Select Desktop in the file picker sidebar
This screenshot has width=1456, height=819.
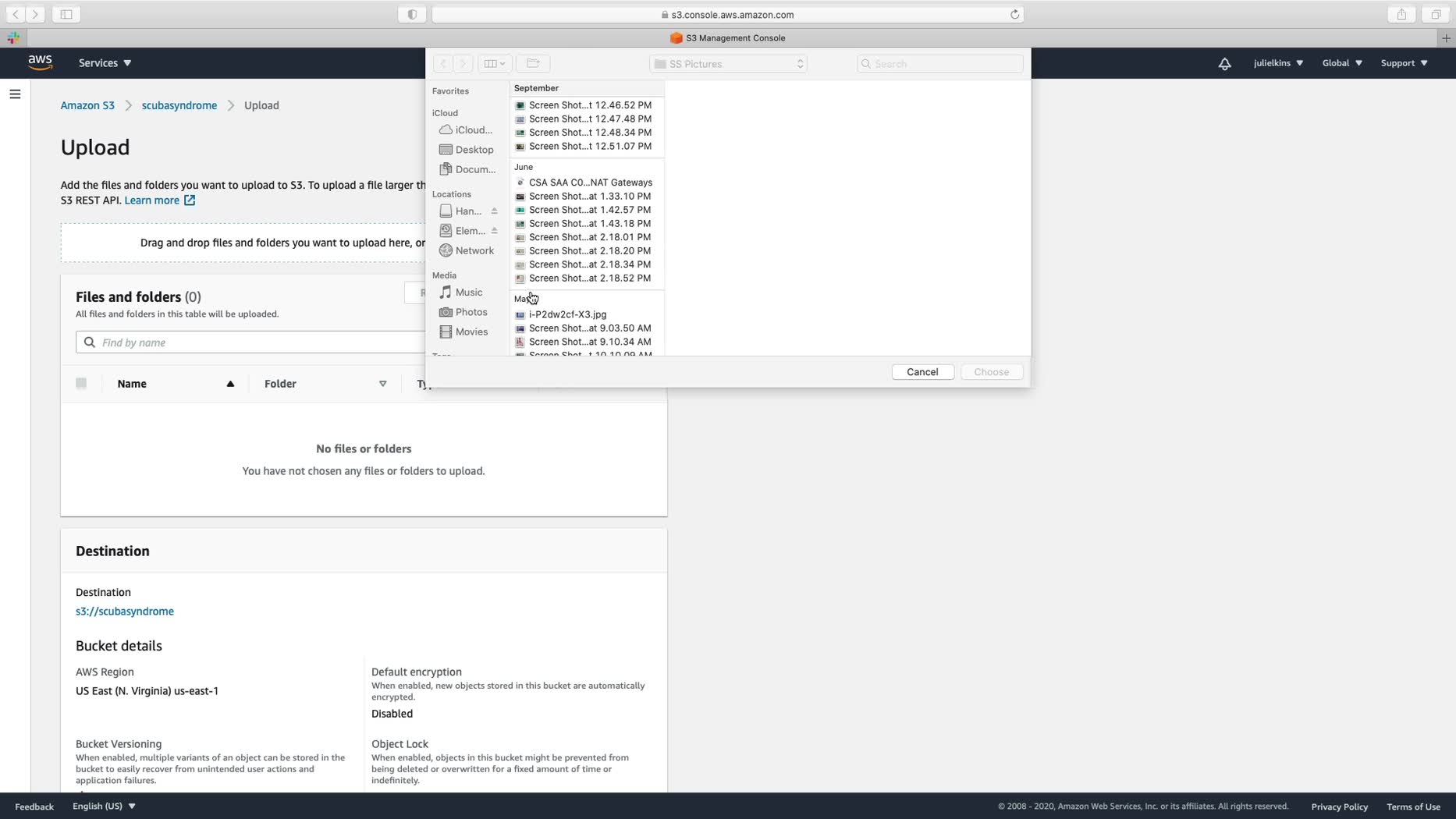click(x=466, y=150)
